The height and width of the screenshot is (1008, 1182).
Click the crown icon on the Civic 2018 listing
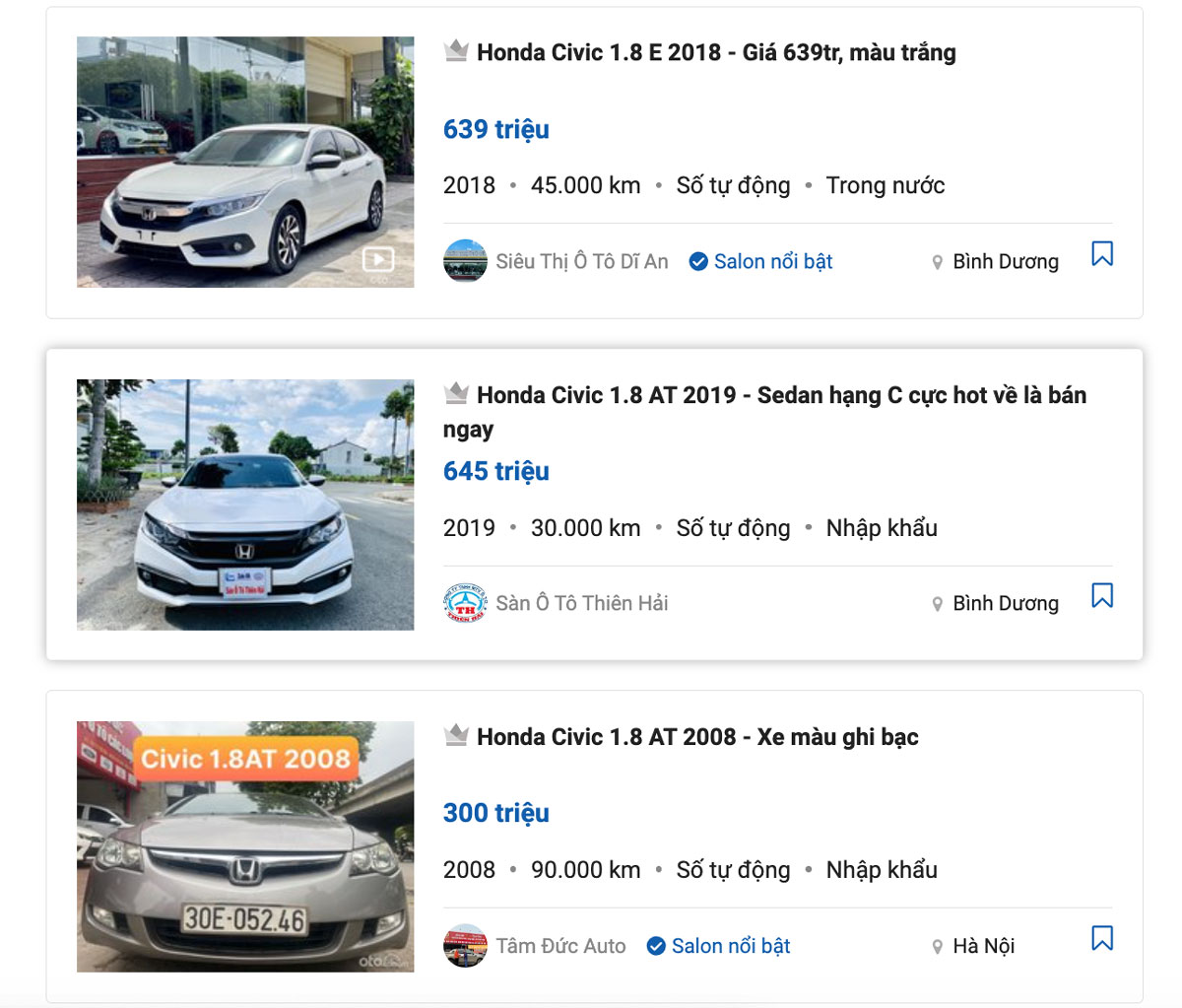(x=456, y=51)
